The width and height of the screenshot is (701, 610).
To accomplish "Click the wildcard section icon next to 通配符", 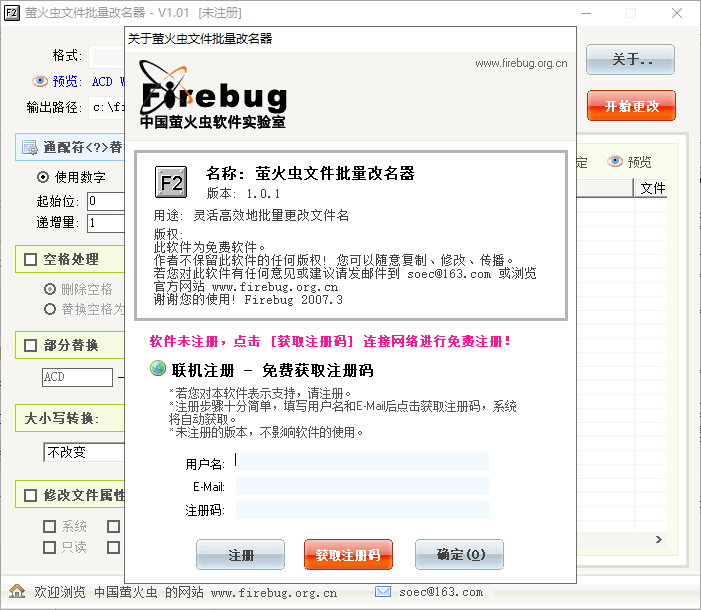I will point(30,147).
